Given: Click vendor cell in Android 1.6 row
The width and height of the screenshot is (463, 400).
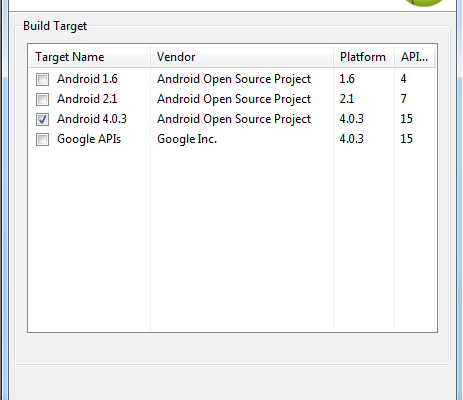Looking at the screenshot, I should [234, 79].
